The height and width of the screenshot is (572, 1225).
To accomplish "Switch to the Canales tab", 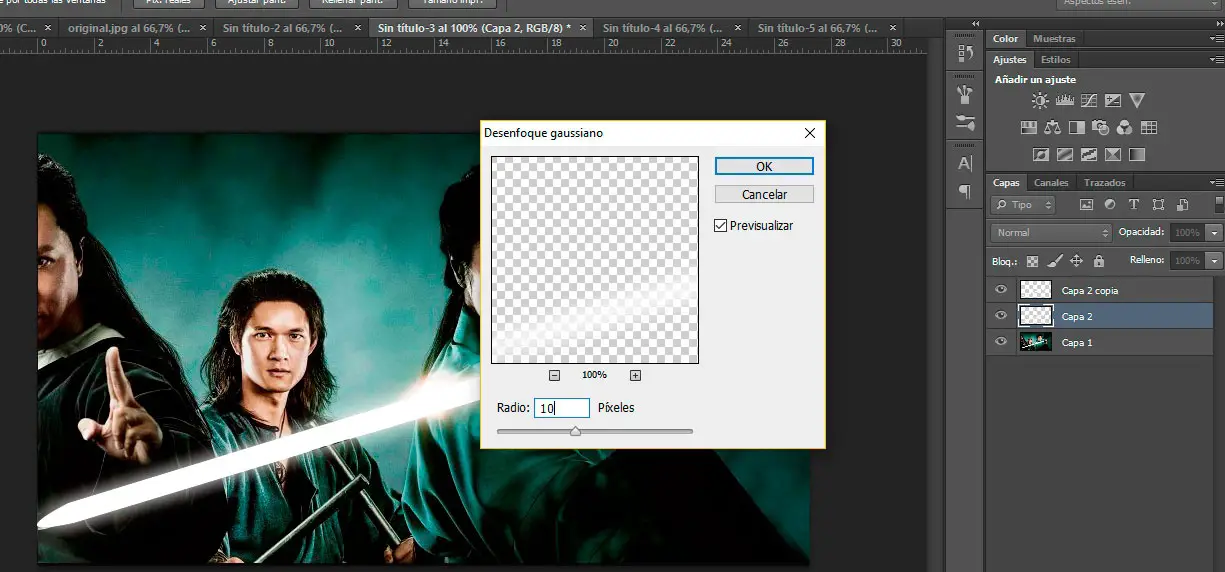I will click(1051, 183).
